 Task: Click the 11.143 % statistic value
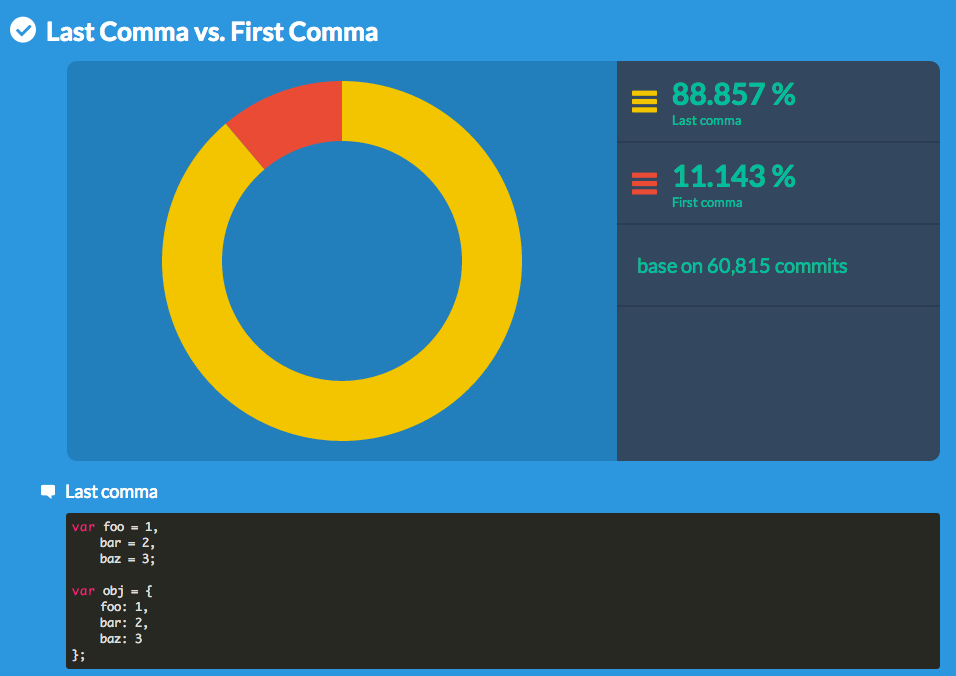[733, 176]
